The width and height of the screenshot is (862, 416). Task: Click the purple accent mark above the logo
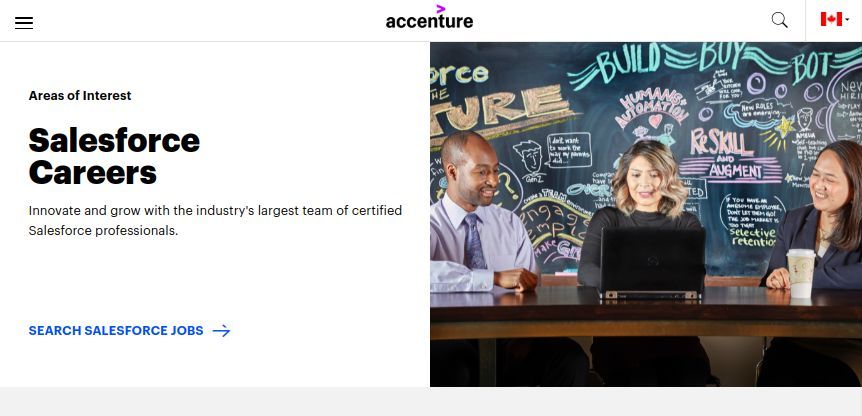click(x=440, y=9)
